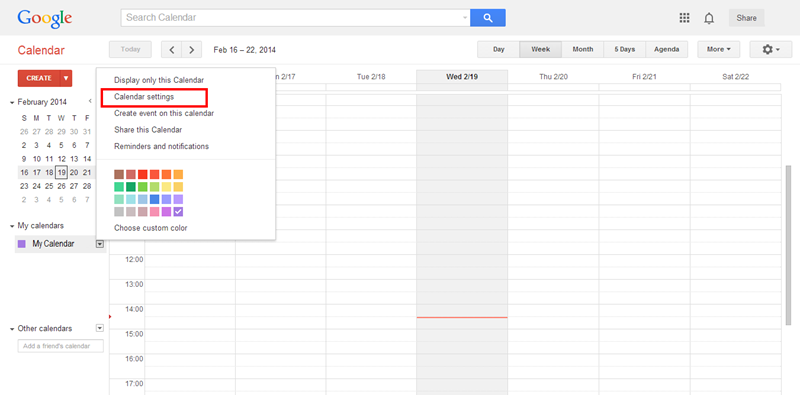Click the Wed 2/19 column header
The image size is (800, 395).
pyautogui.click(x=462, y=77)
